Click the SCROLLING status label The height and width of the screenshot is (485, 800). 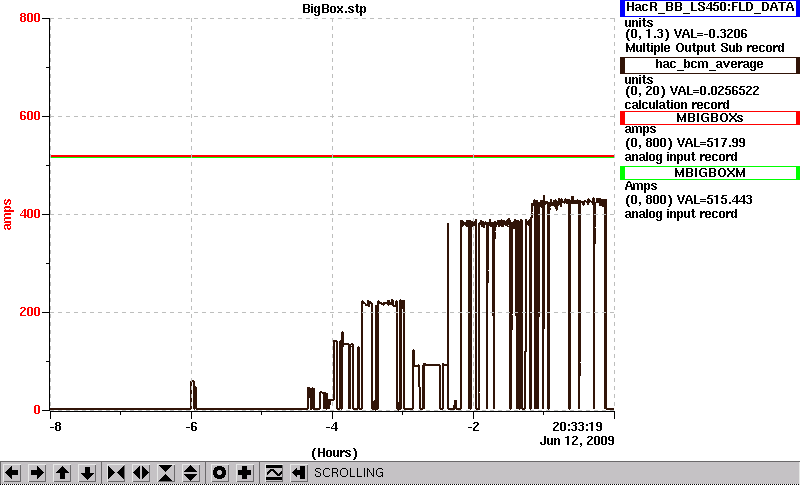(348, 473)
